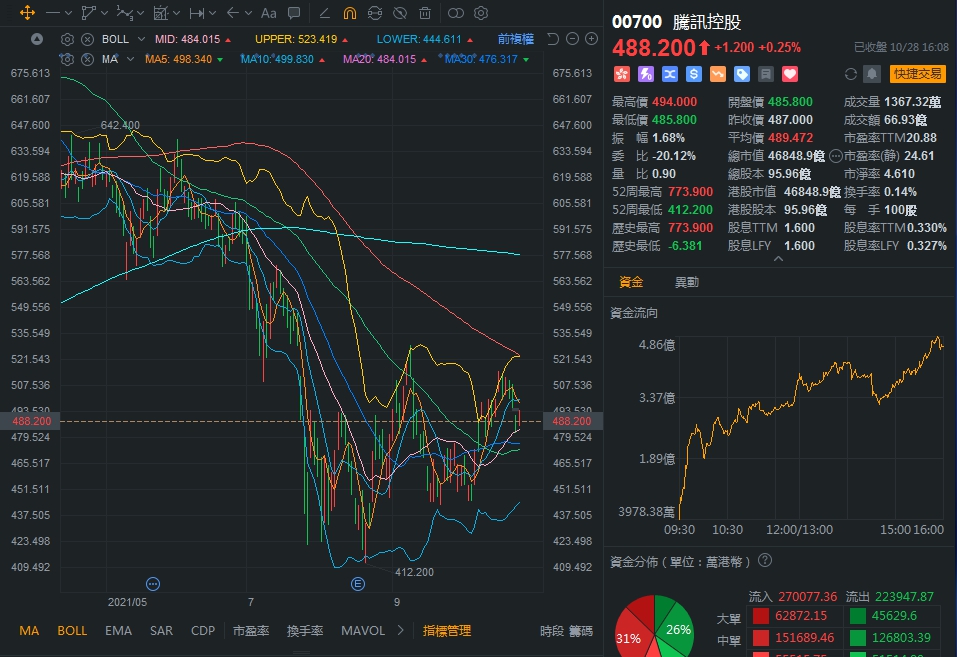Image resolution: width=957 pixels, height=657 pixels.
Task: Click the orange down-trend badge icon
Action: [x=718, y=74]
